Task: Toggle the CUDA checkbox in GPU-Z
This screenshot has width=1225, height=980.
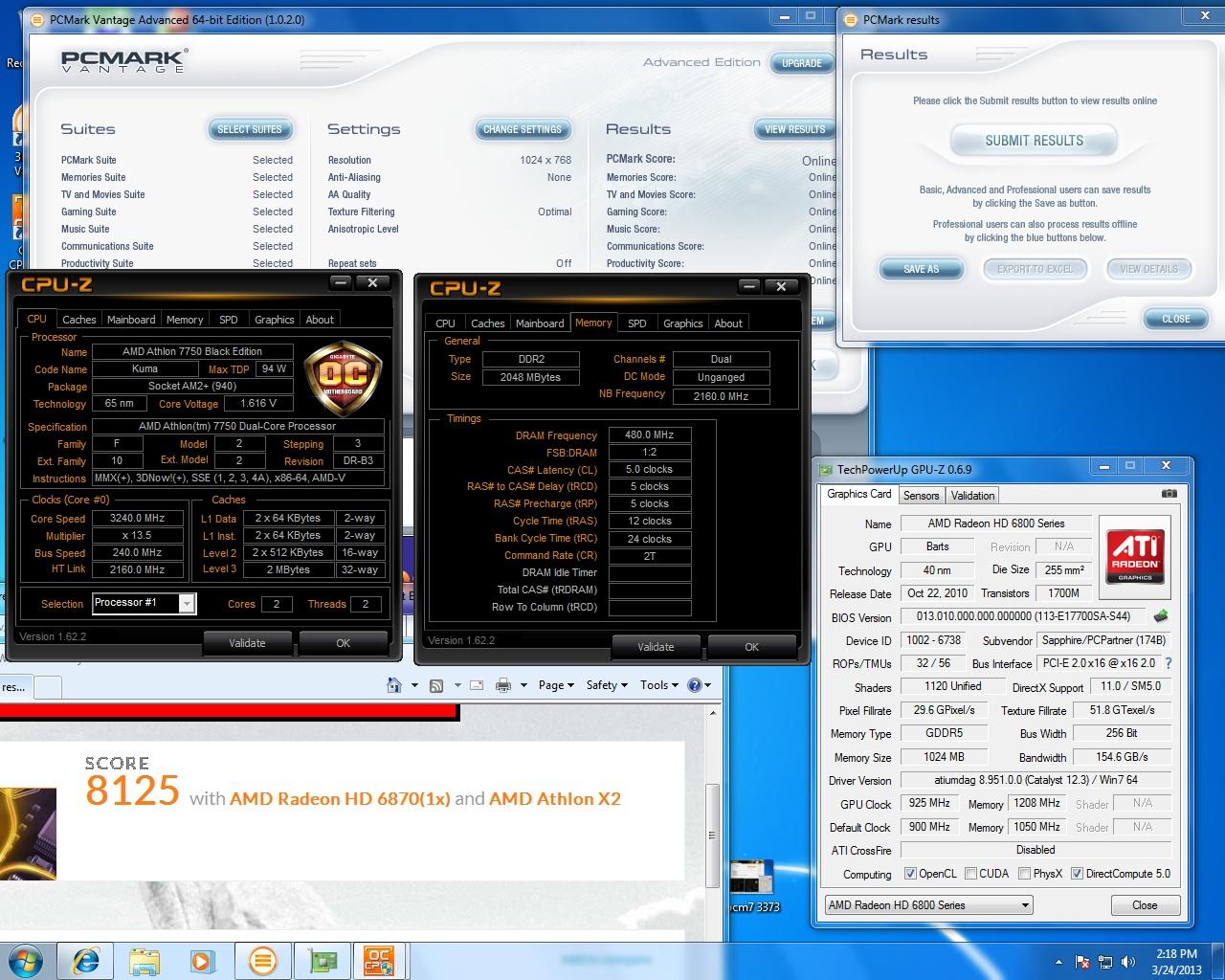Action: 971,874
